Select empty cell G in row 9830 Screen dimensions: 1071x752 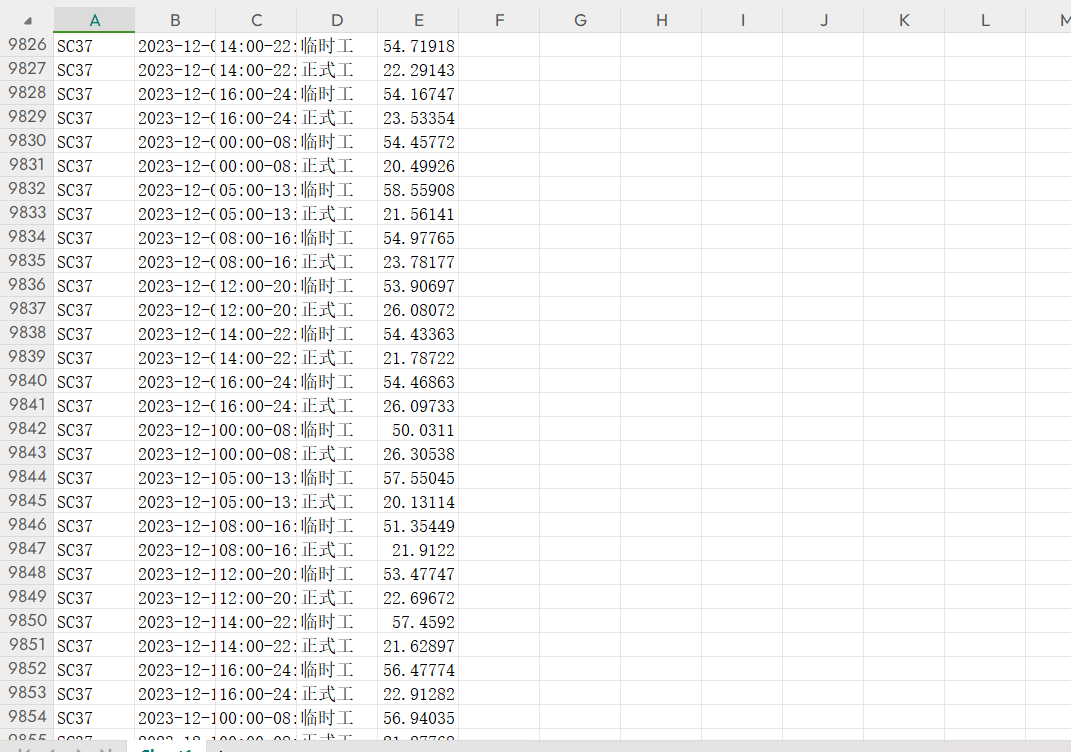point(580,142)
